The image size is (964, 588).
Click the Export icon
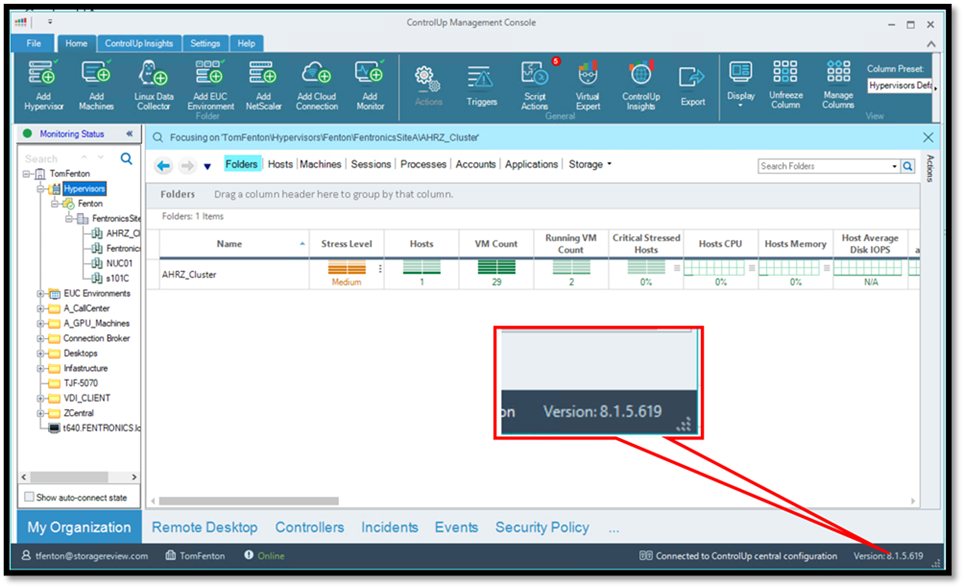(x=692, y=85)
